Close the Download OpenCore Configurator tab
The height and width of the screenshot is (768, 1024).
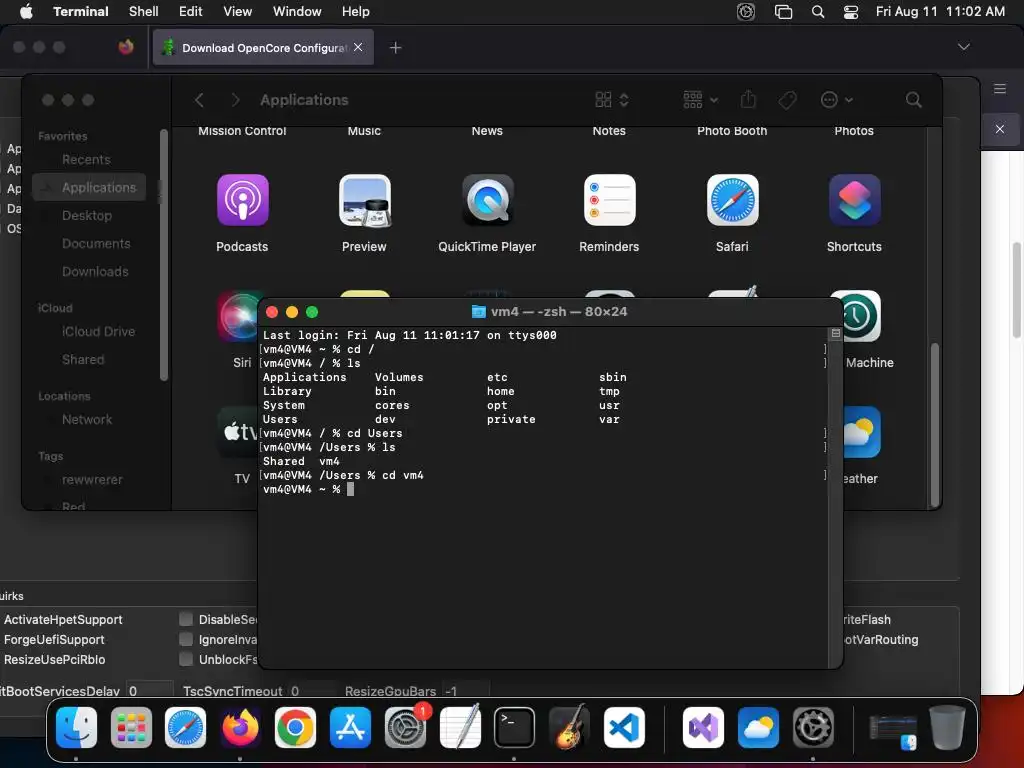358,47
